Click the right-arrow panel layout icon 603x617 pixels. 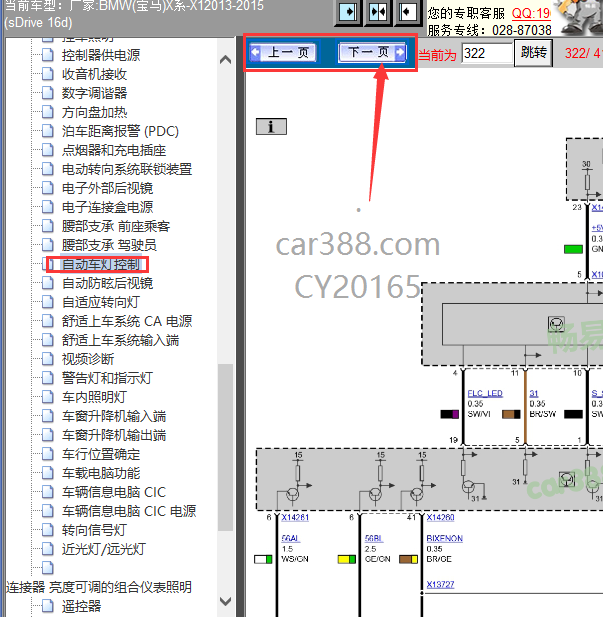click(x=348, y=13)
